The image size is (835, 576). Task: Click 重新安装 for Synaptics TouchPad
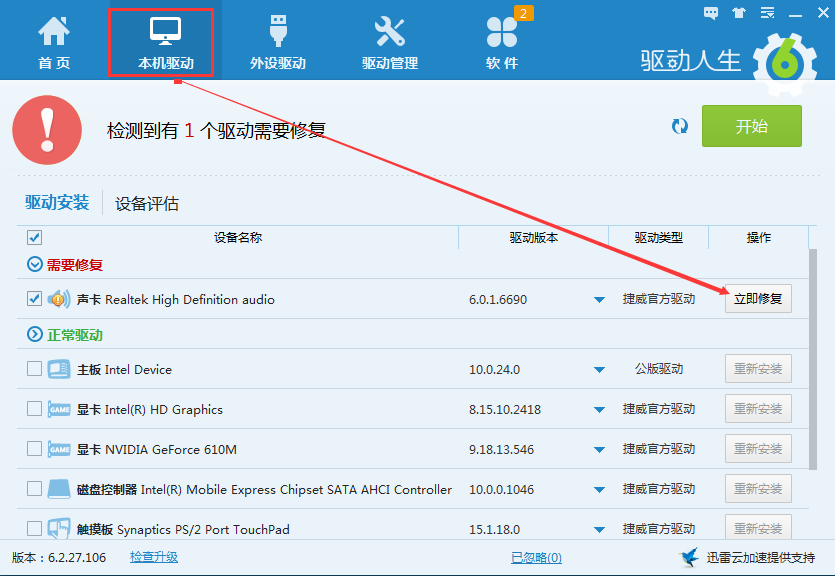tap(758, 527)
